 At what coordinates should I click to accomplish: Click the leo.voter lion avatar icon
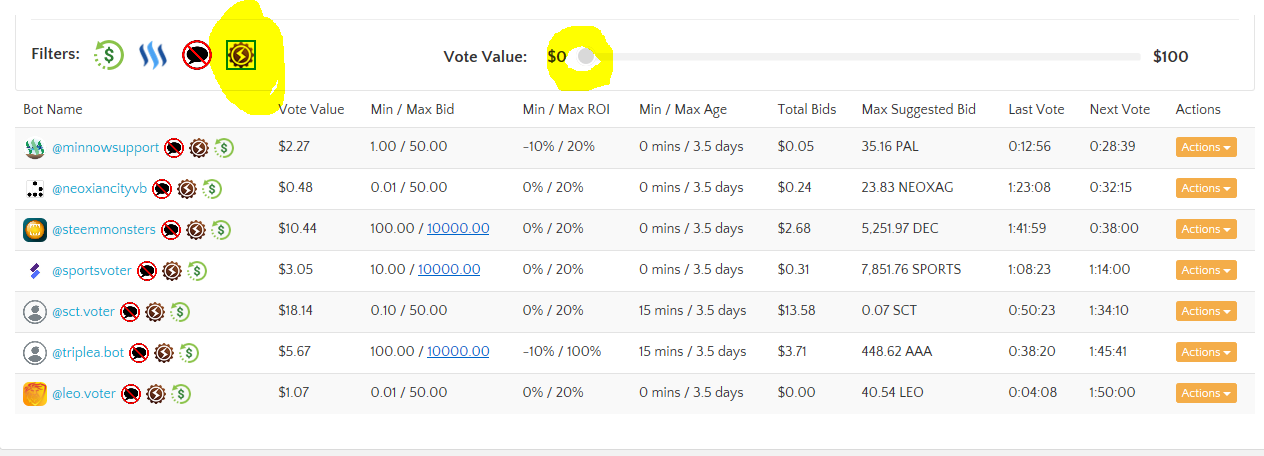coord(35,394)
